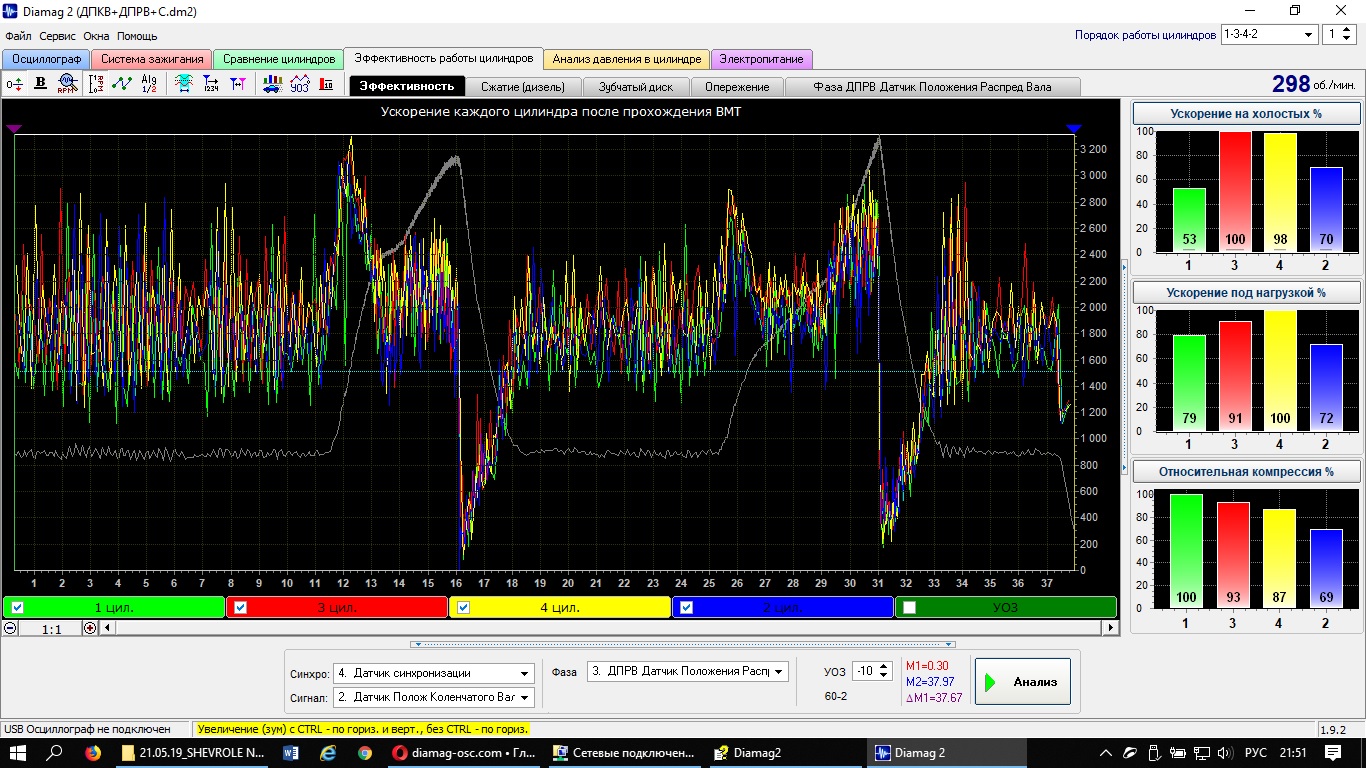Zoom out with the minus magnifier icon
This screenshot has width=1366, height=768.
pos(10,628)
